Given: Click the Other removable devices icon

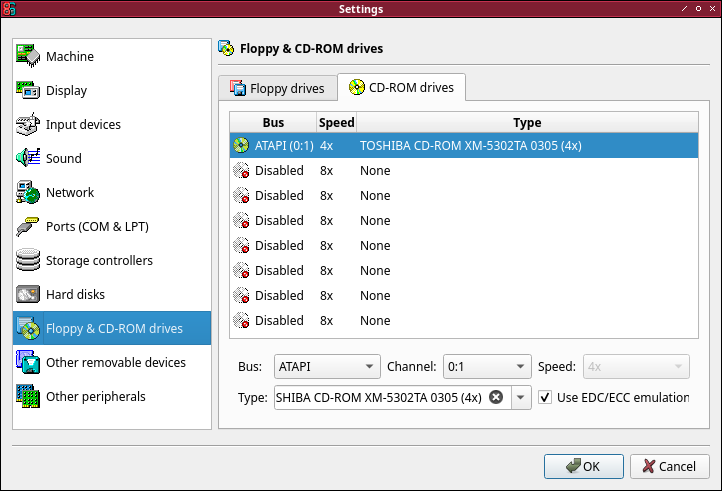Looking at the screenshot, I should 28,362.
